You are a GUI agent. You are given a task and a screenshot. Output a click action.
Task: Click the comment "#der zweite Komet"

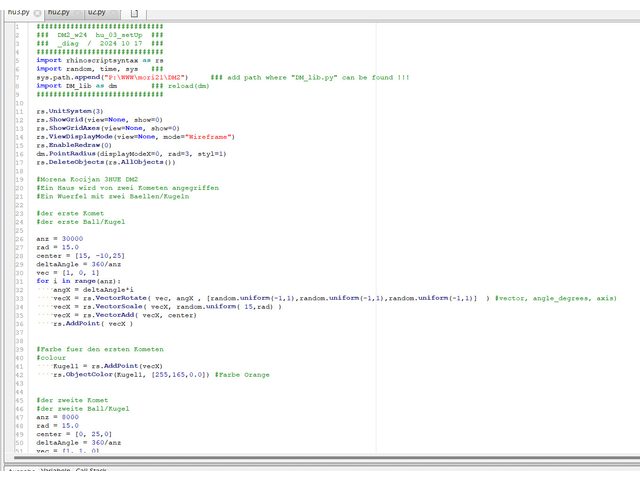[x=72, y=400]
